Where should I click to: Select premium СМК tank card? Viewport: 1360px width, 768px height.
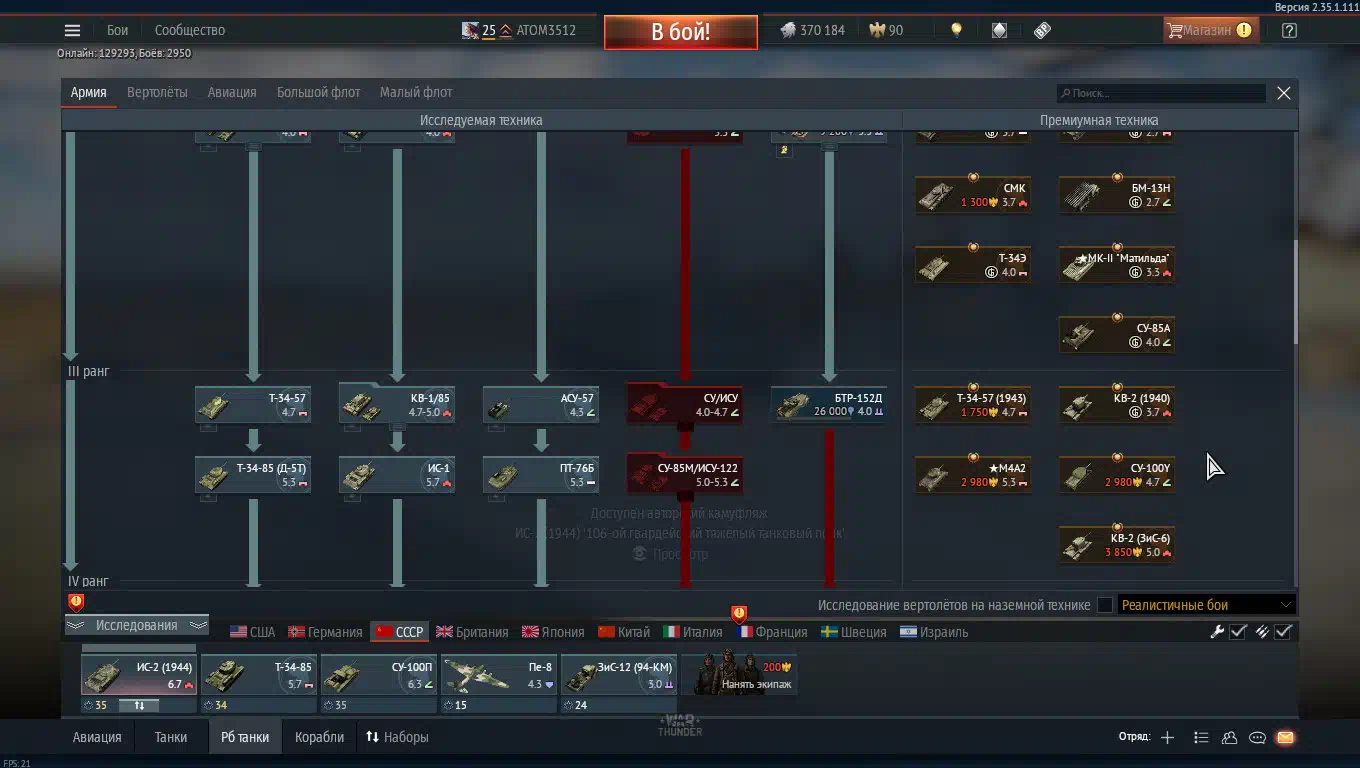(x=973, y=195)
